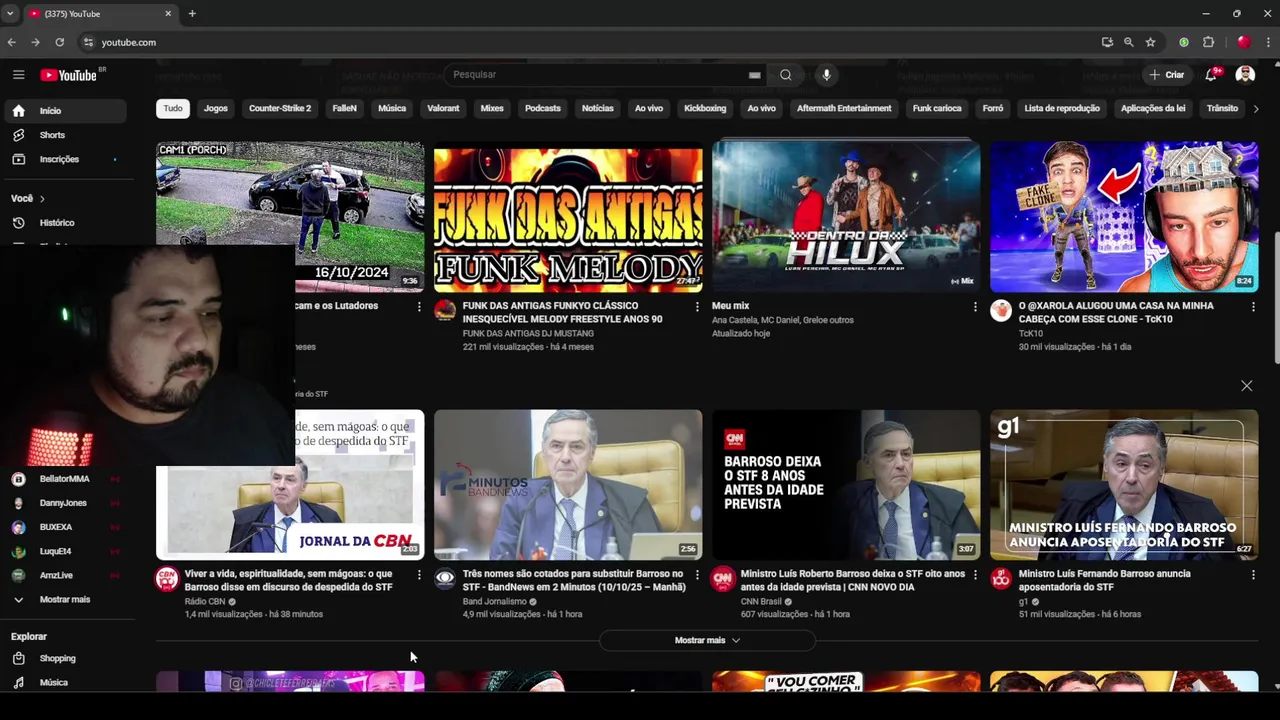Open Shorts in sidebar
1280x720 pixels.
(65, 135)
